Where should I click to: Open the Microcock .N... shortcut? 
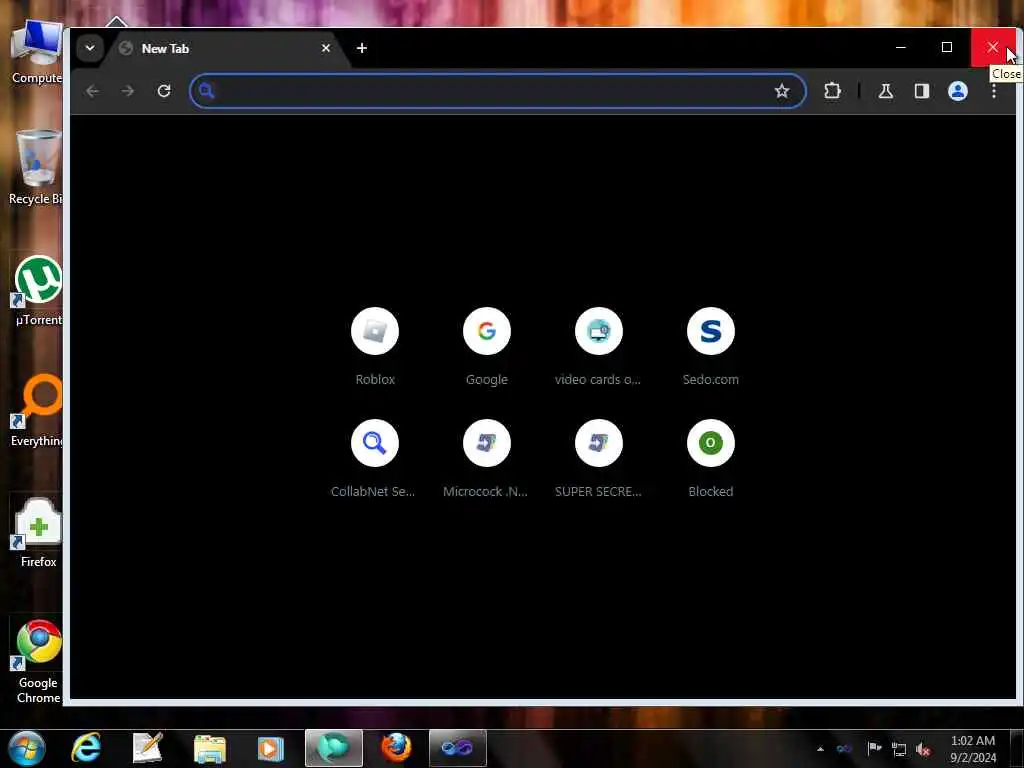pos(487,459)
